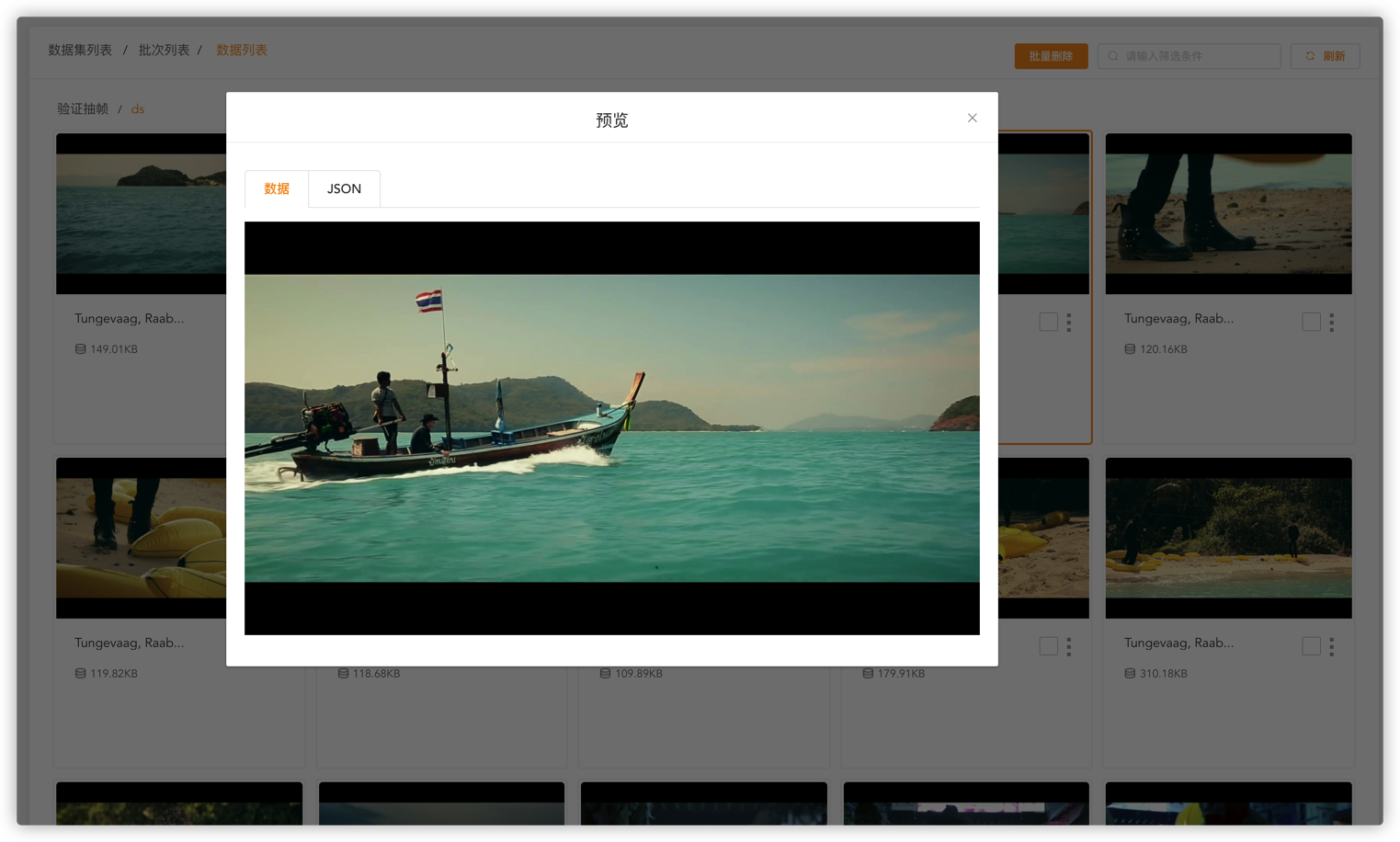1400x842 pixels.
Task: Open the beach thumbnail of 310.18KB card
Action: (1228, 538)
